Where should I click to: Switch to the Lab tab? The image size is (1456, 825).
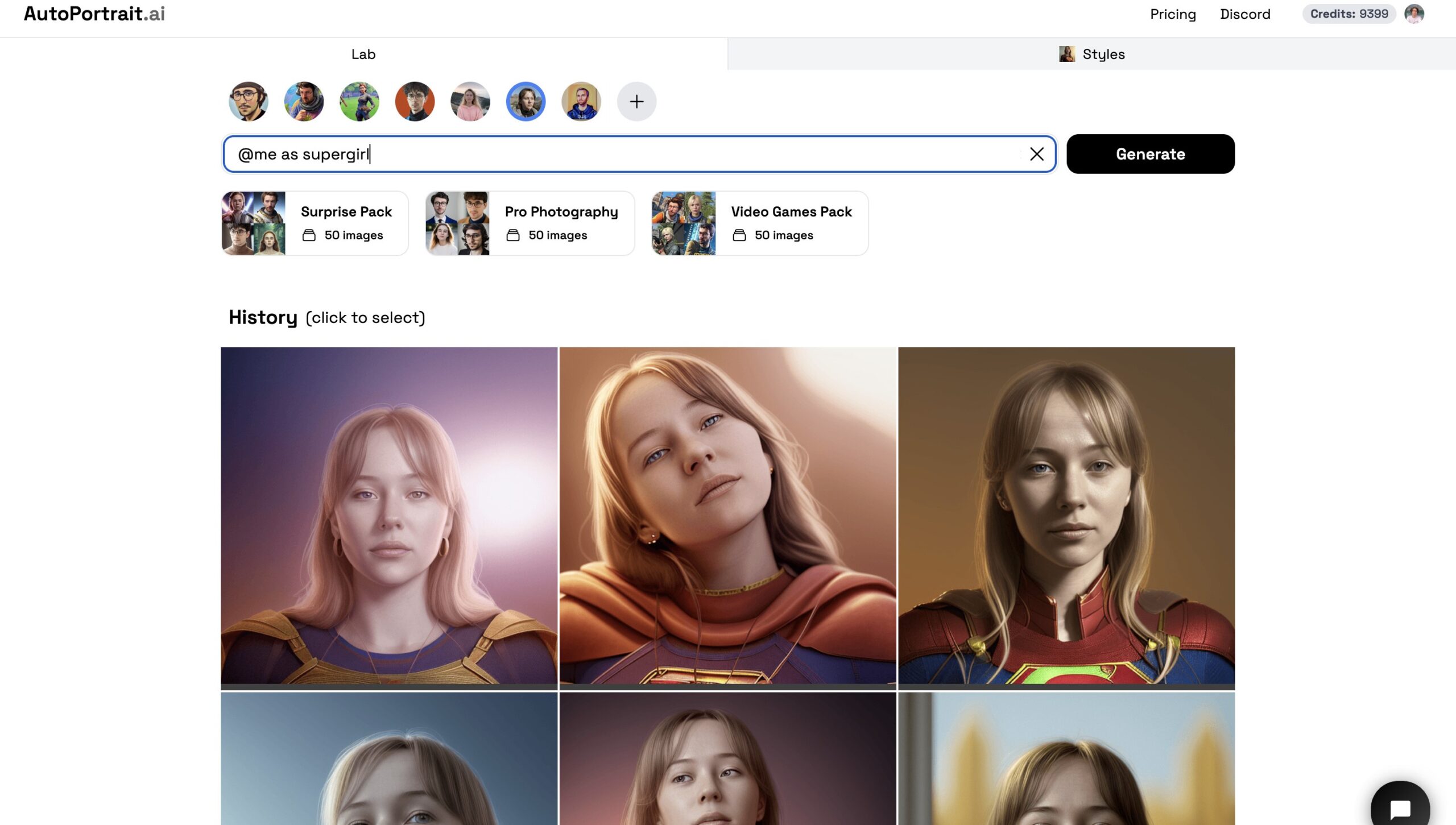coord(363,53)
